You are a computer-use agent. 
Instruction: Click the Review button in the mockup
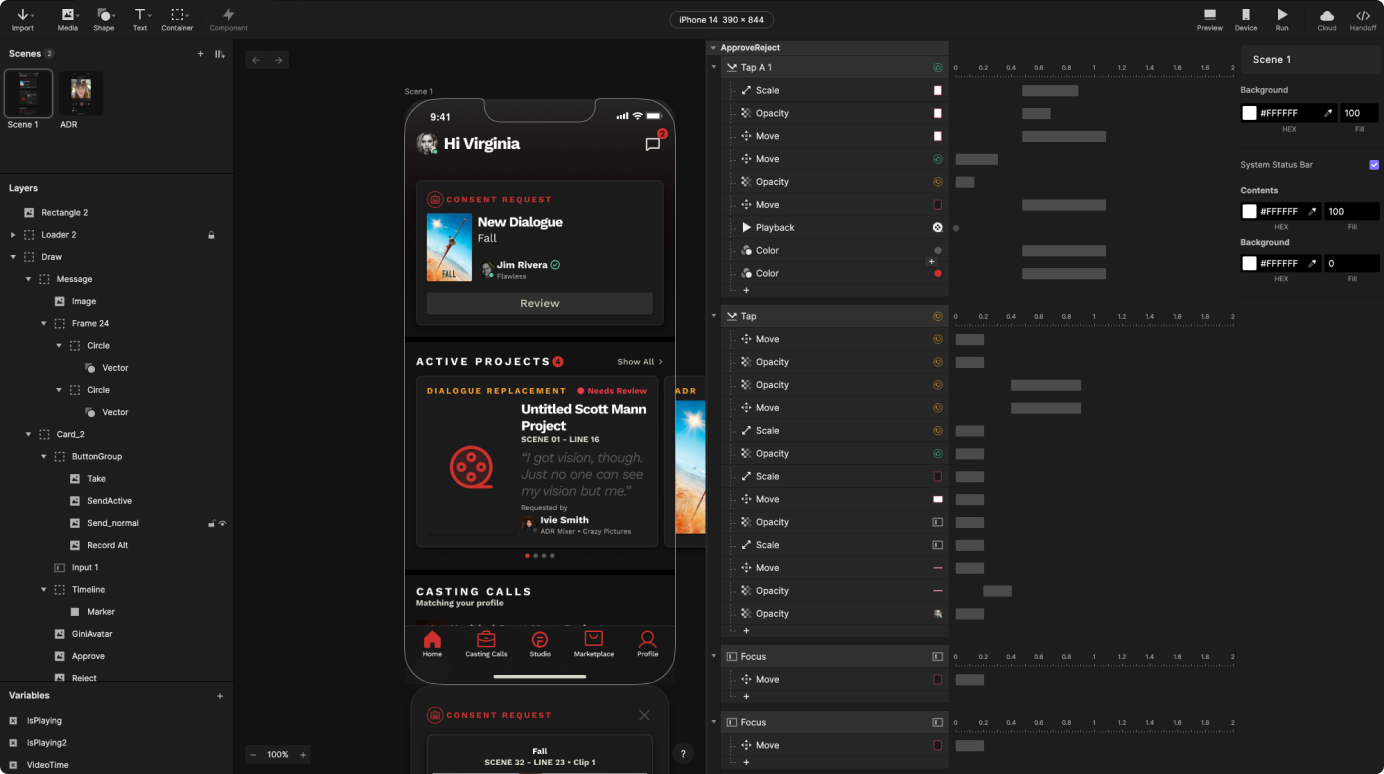point(539,303)
